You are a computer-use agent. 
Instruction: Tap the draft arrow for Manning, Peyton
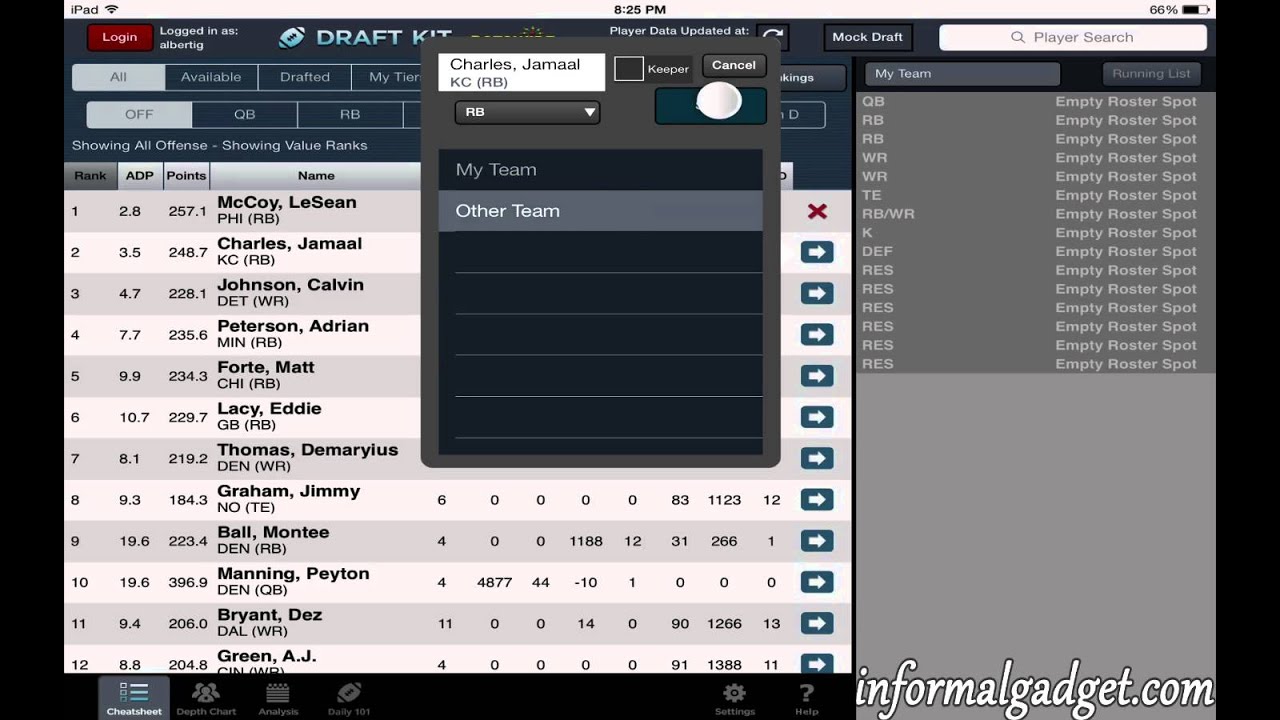click(817, 582)
